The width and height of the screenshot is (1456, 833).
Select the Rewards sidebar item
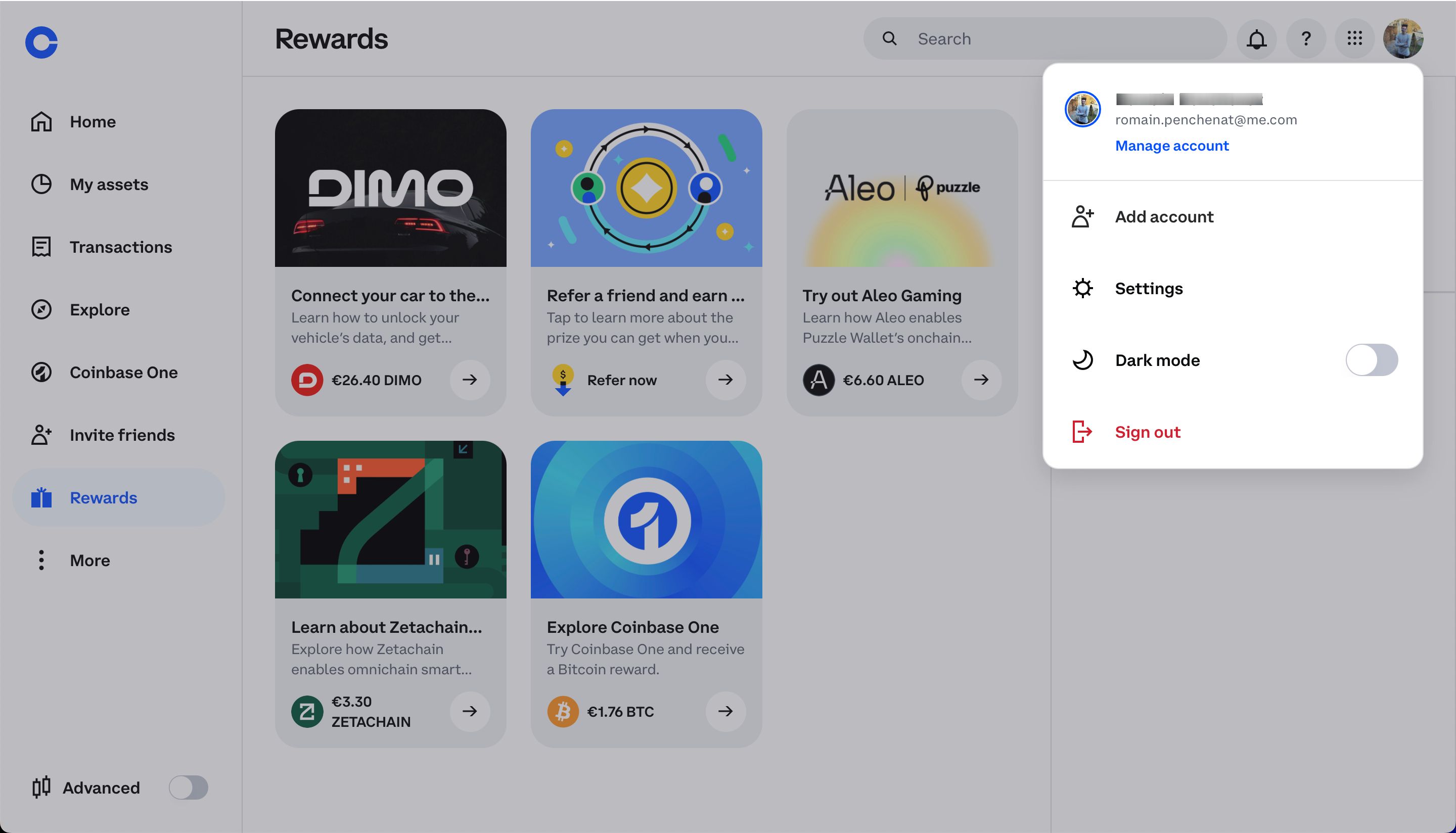point(118,497)
